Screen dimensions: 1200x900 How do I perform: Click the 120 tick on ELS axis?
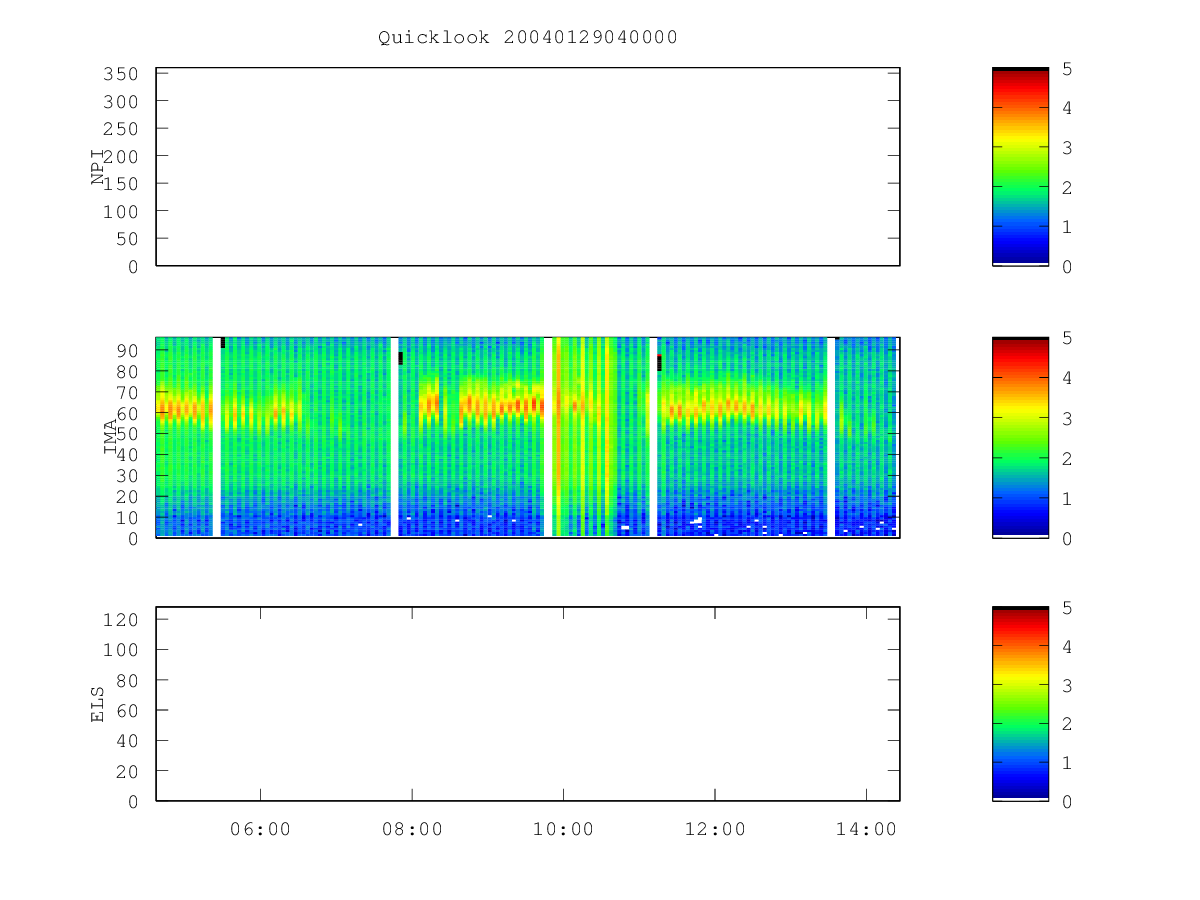click(x=119, y=619)
